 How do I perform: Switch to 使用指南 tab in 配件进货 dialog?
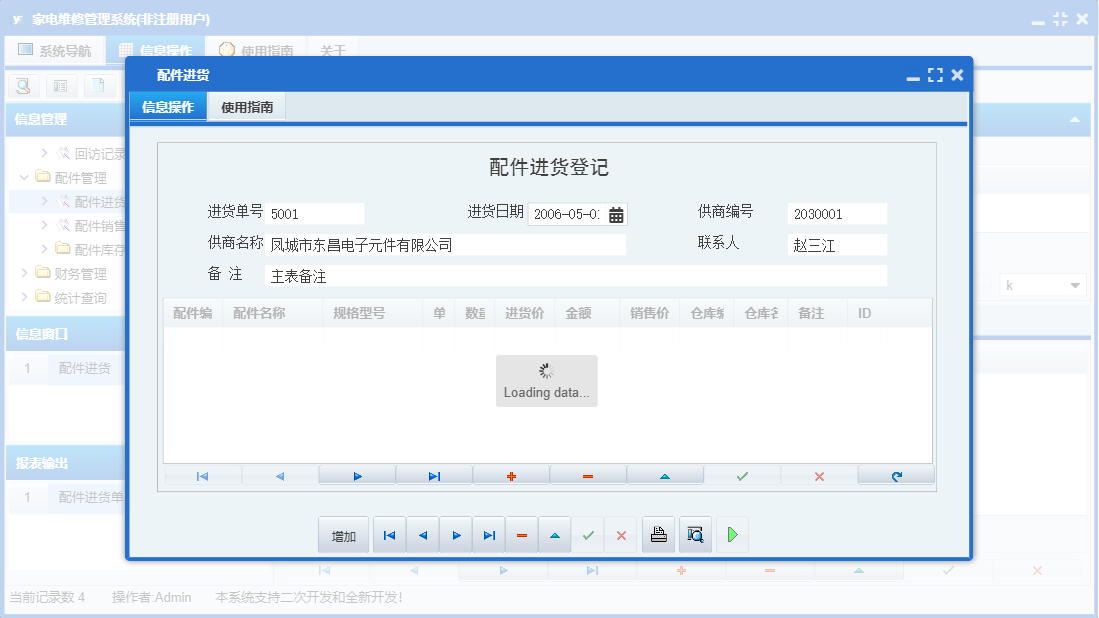[247, 107]
